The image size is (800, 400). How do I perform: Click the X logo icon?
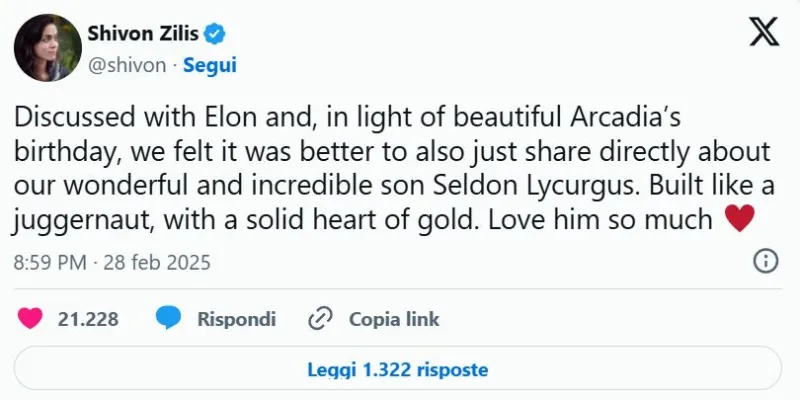click(764, 33)
